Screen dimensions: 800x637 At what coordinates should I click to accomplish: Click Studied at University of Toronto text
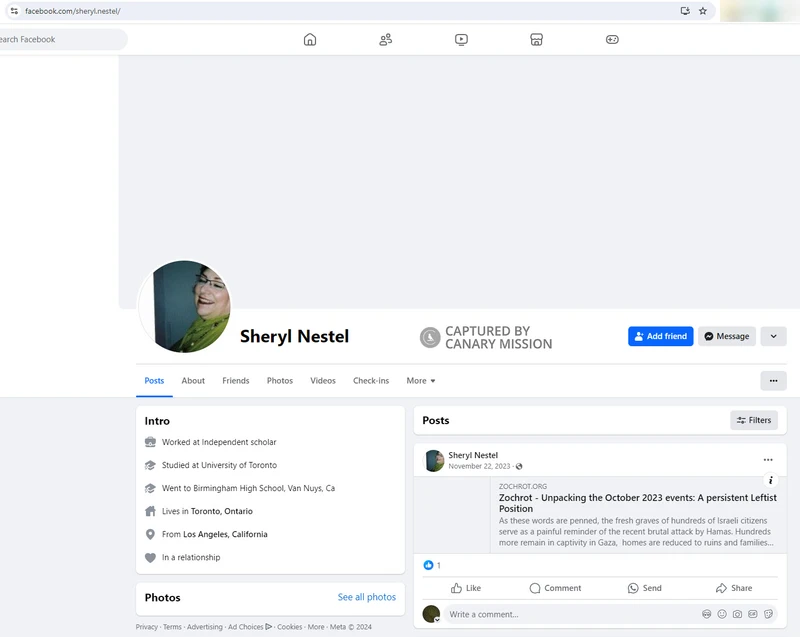(x=219, y=465)
